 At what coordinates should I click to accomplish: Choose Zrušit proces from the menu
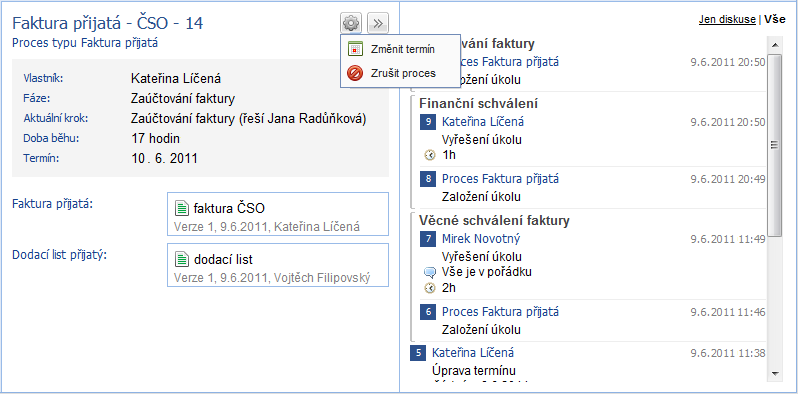pyautogui.click(x=403, y=73)
